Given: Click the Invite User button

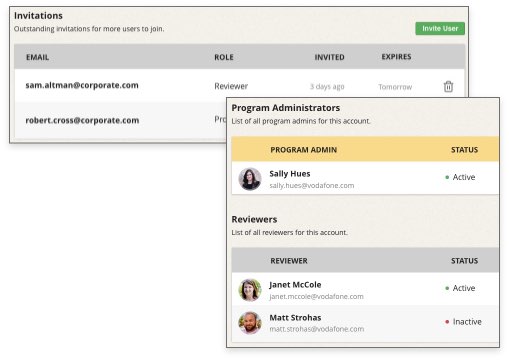Looking at the screenshot, I should [440, 29].
